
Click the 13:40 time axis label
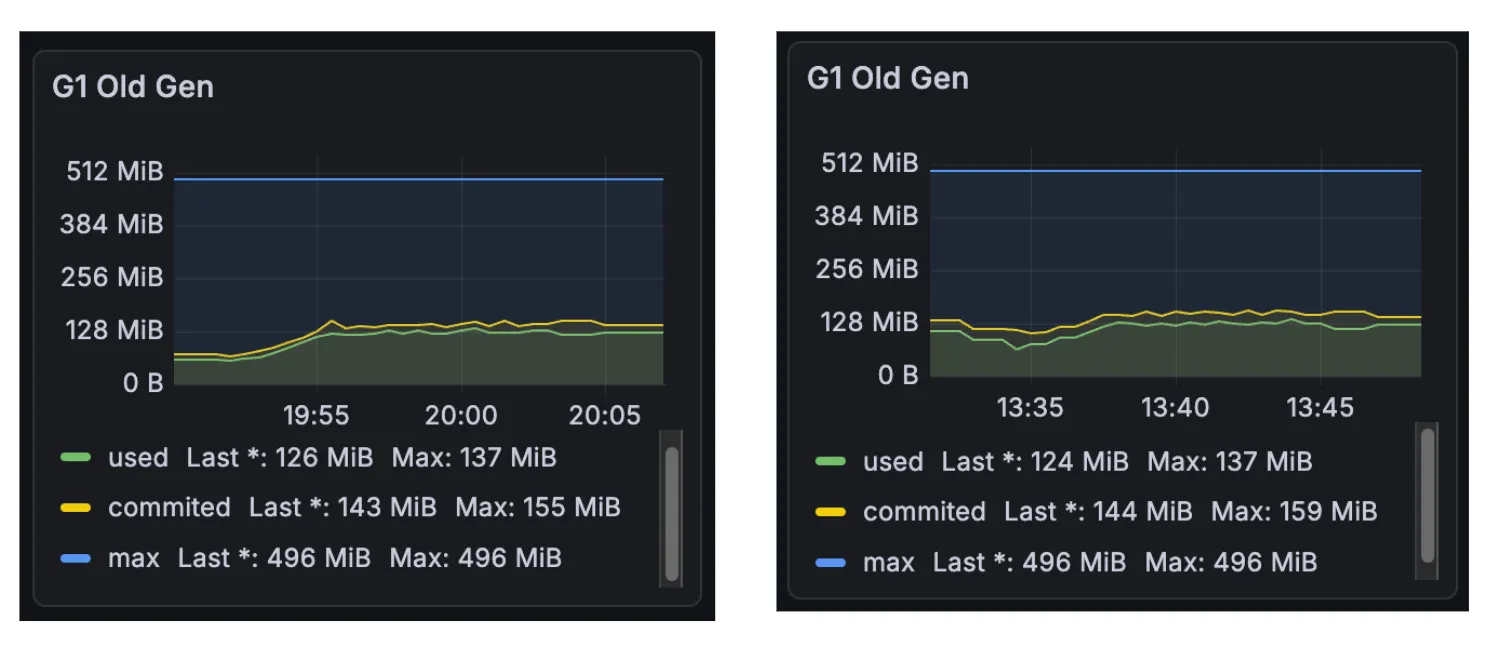point(1175,408)
